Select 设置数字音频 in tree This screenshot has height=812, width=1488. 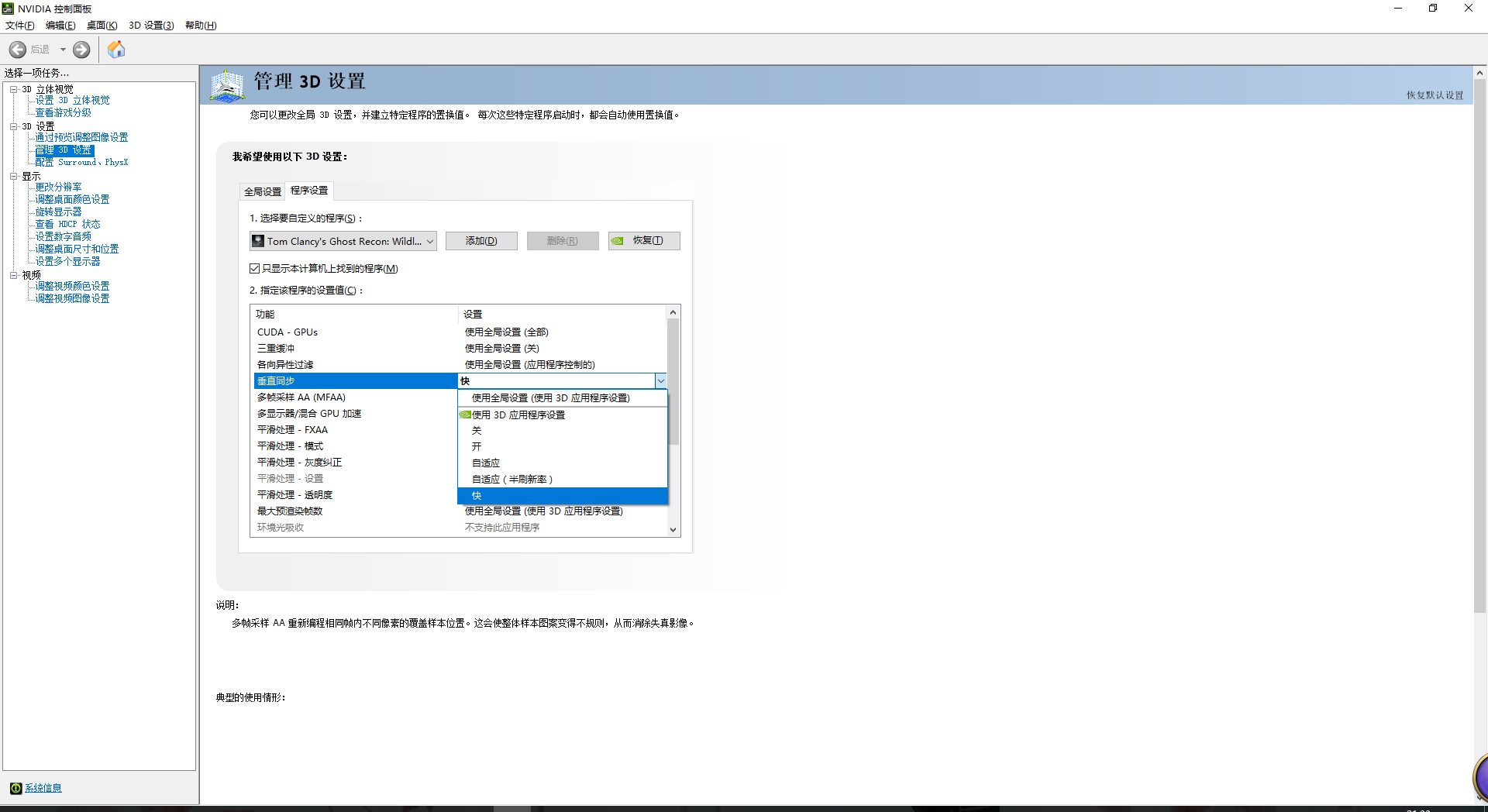point(64,237)
